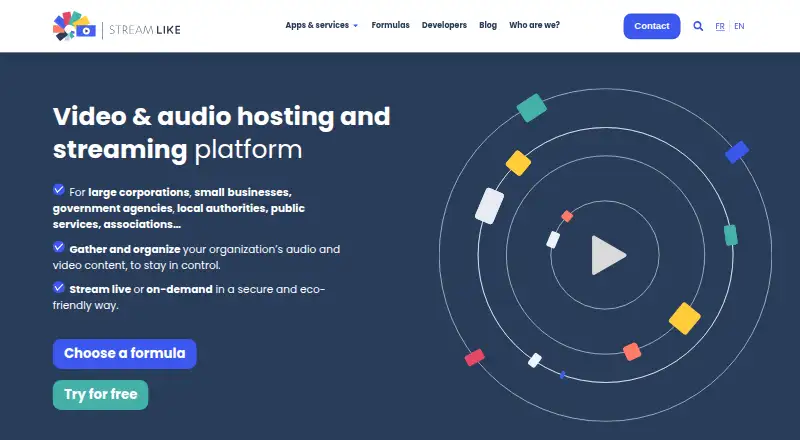Switch language to EN
Image resolution: width=800 pixels, height=440 pixels.
(x=739, y=26)
